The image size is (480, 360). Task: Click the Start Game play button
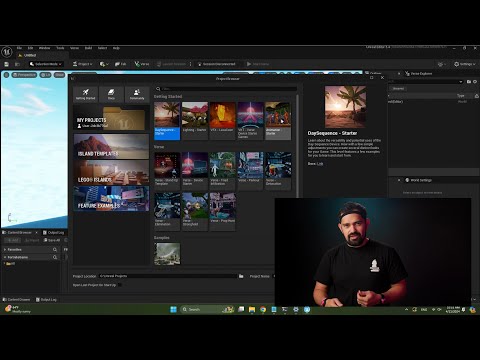(258, 64)
